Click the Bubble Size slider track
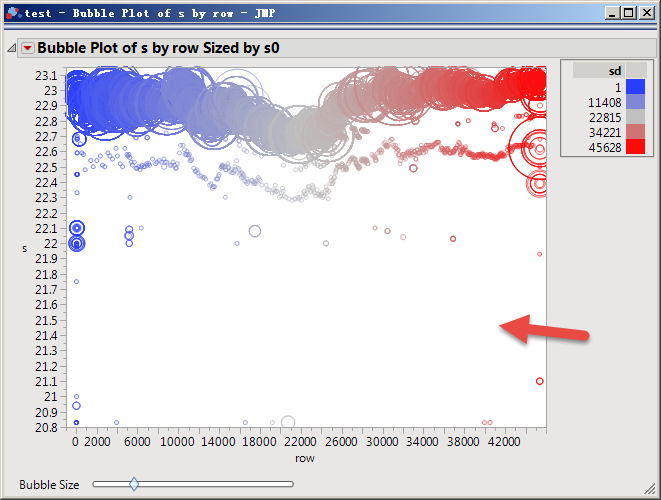The height and width of the screenshot is (500, 661). click(193, 484)
